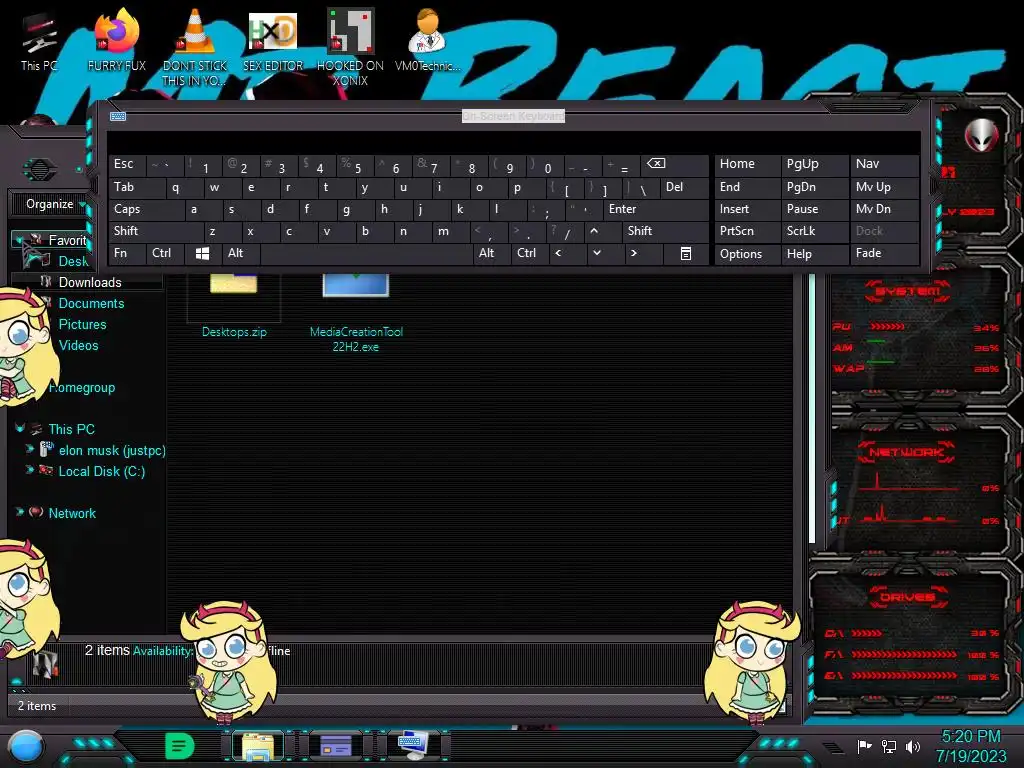Expand the elon musk (justpc) node
This screenshot has width=1024, height=768.
[x=29, y=449]
